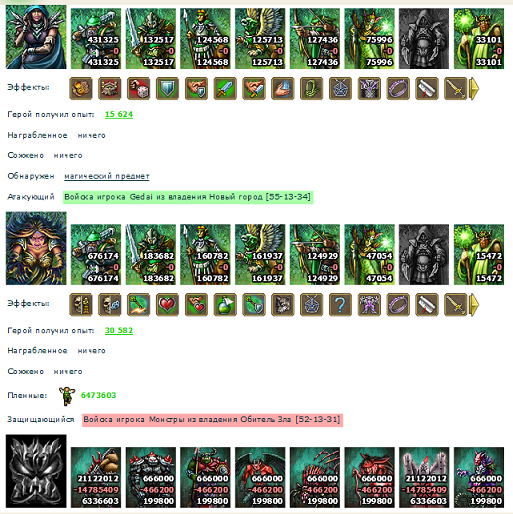Open the hand holding crystal effect
This screenshot has width=513, height=514.
tap(283, 89)
